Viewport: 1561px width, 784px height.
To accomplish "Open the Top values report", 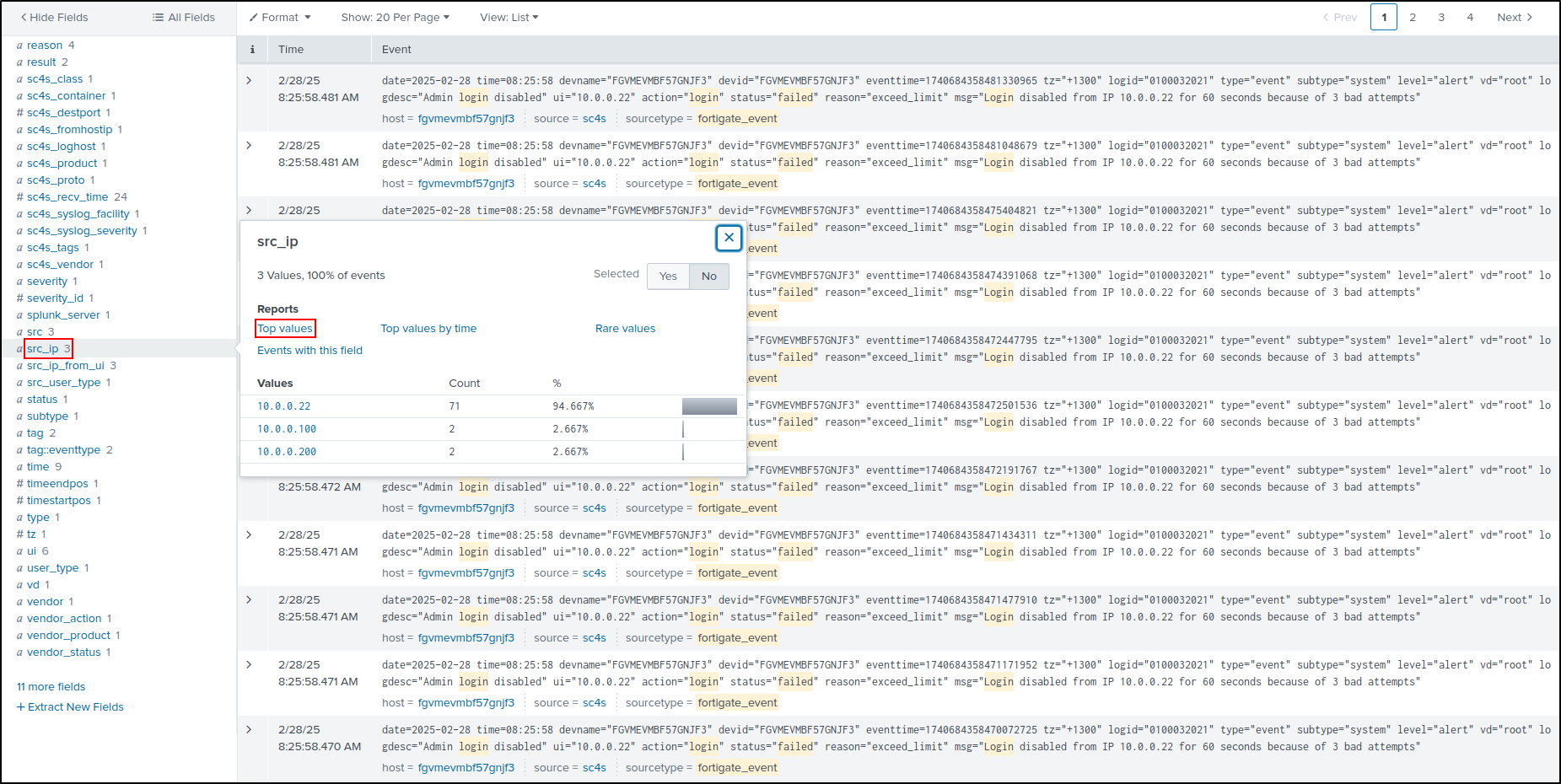I will click(285, 329).
